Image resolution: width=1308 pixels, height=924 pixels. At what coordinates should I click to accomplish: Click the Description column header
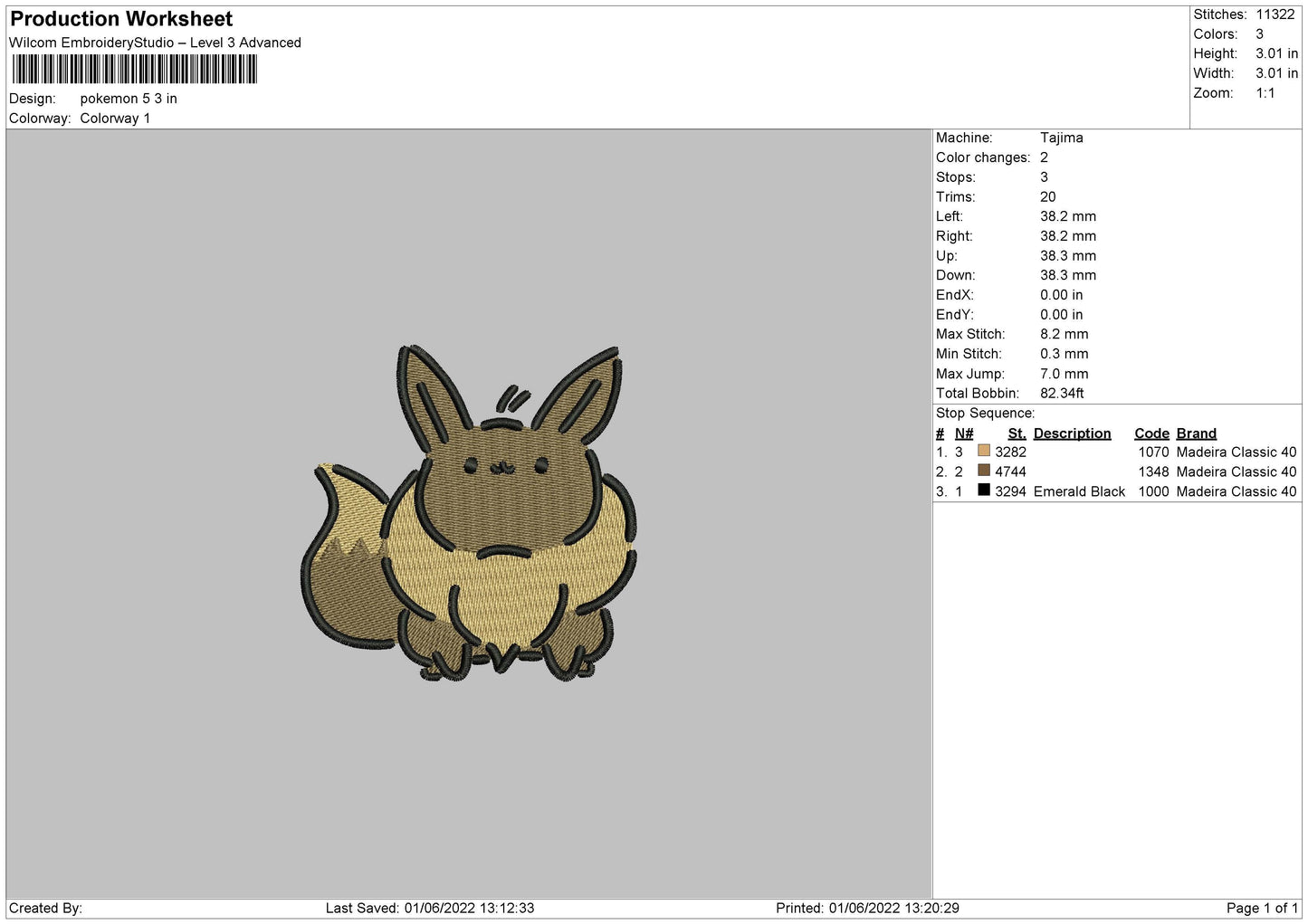(x=1072, y=433)
